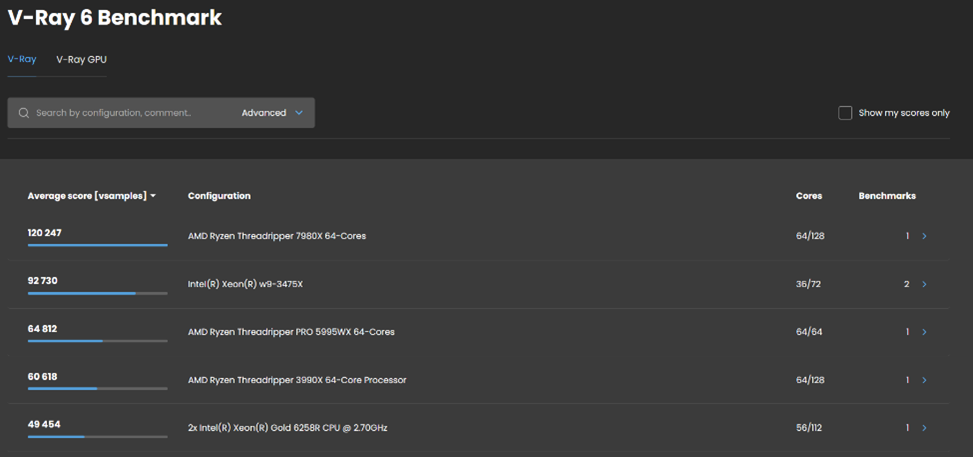The height and width of the screenshot is (457, 973).
Task: Click Intel Xeon w9-3475X configuration entry
Action: (x=245, y=284)
